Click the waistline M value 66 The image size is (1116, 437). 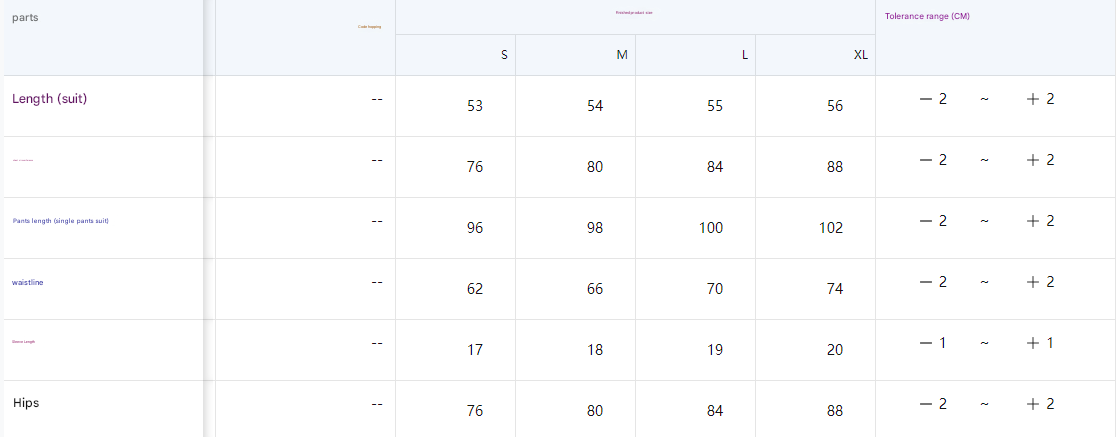click(x=595, y=289)
